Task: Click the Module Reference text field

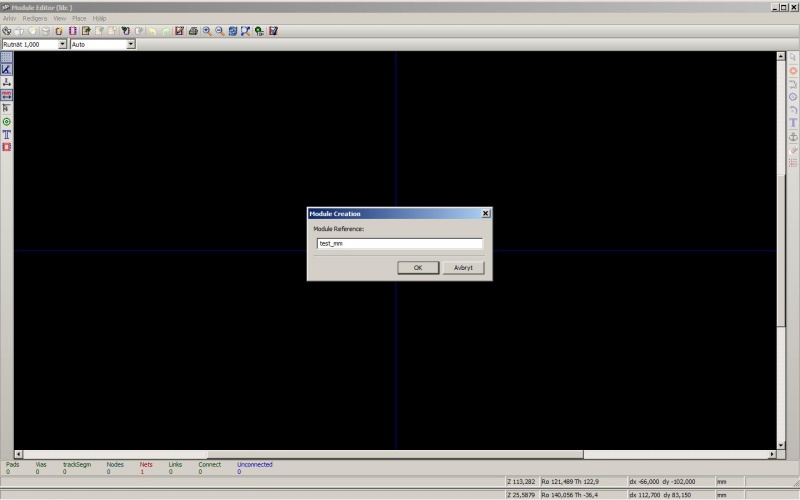Action: (x=398, y=243)
